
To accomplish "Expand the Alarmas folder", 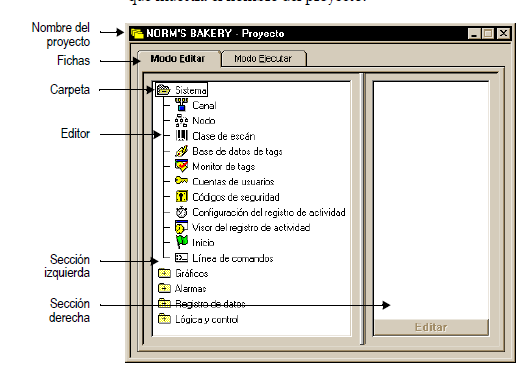I will (164, 288).
